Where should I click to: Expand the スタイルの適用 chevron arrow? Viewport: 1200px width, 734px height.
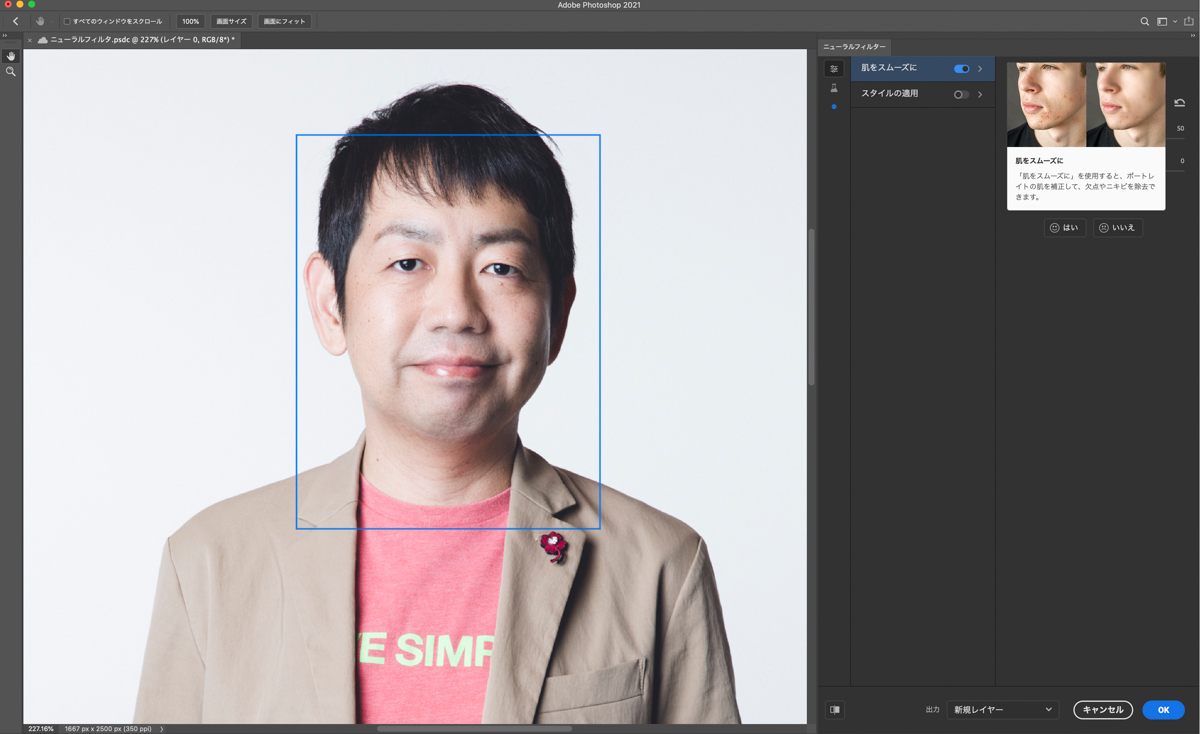tap(980, 95)
